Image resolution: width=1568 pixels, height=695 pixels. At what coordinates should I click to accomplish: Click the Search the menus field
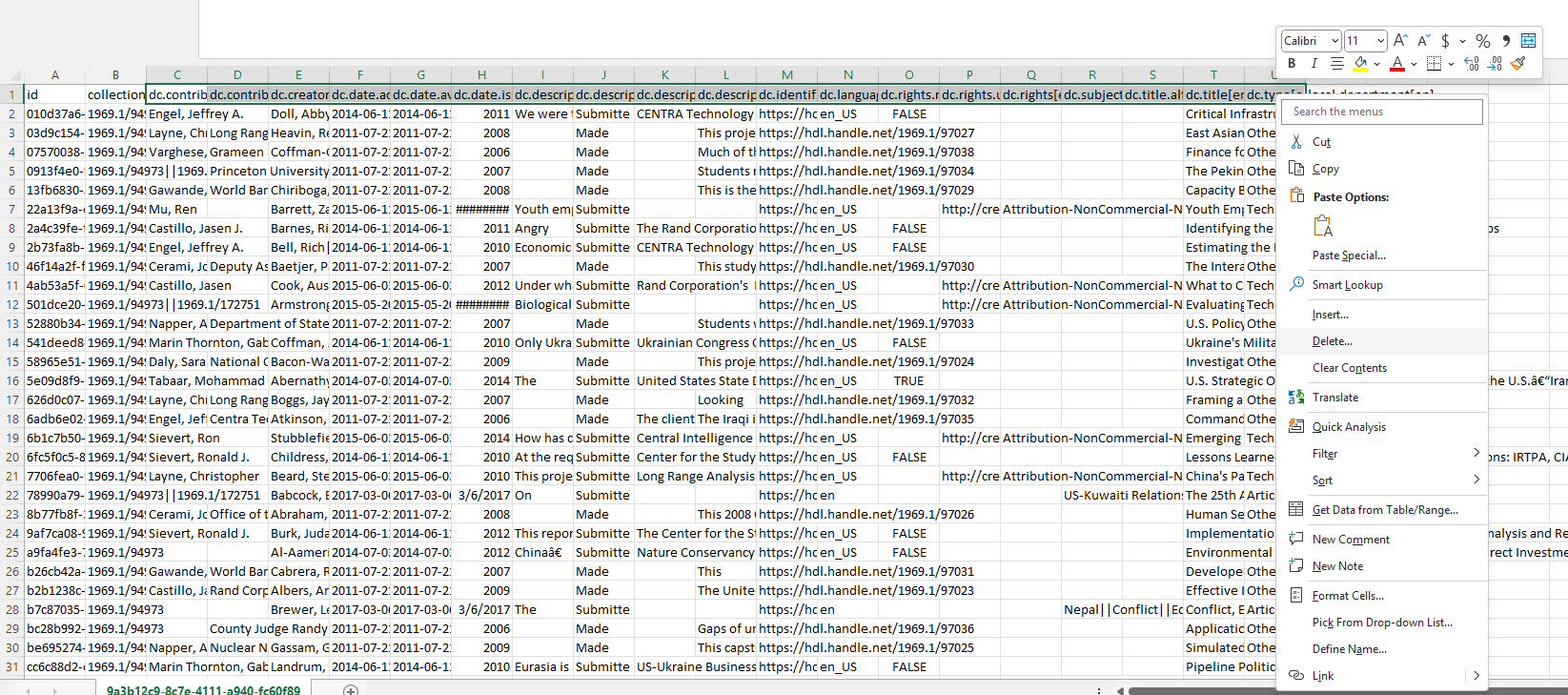click(x=1381, y=112)
